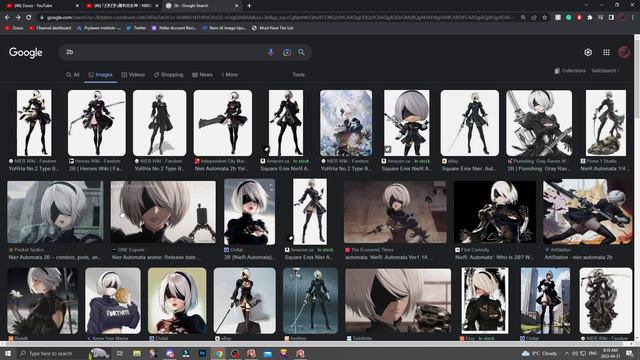Open the Pocket Tactics 2B close-up image
640x360 pixels.
pyautogui.click(x=55, y=212)
